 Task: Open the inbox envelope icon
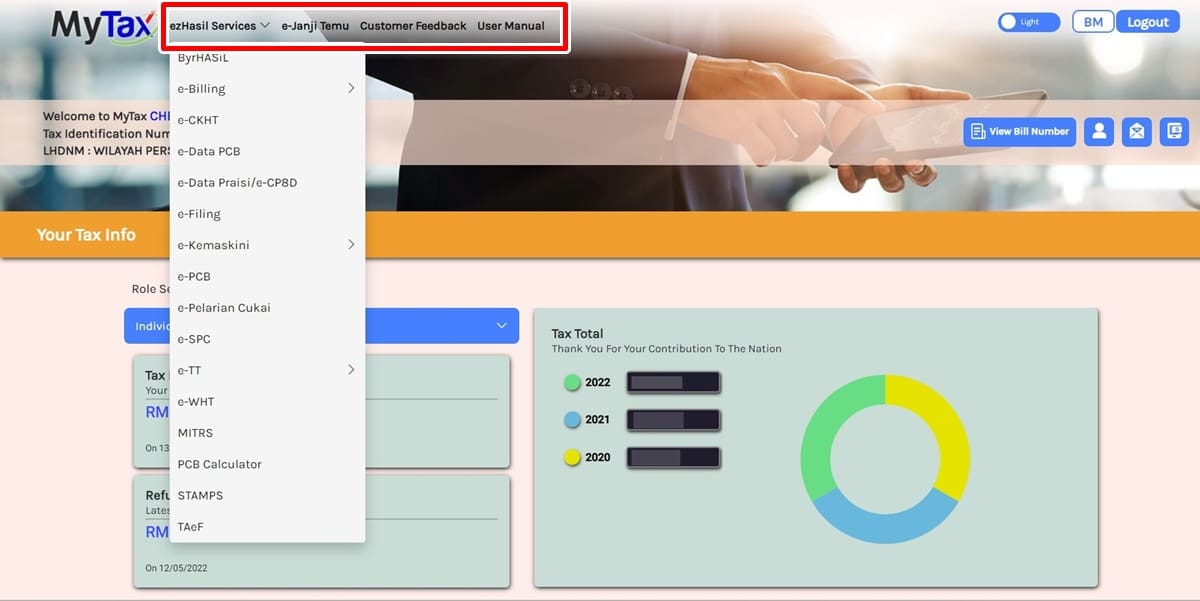pos(1136,131)
